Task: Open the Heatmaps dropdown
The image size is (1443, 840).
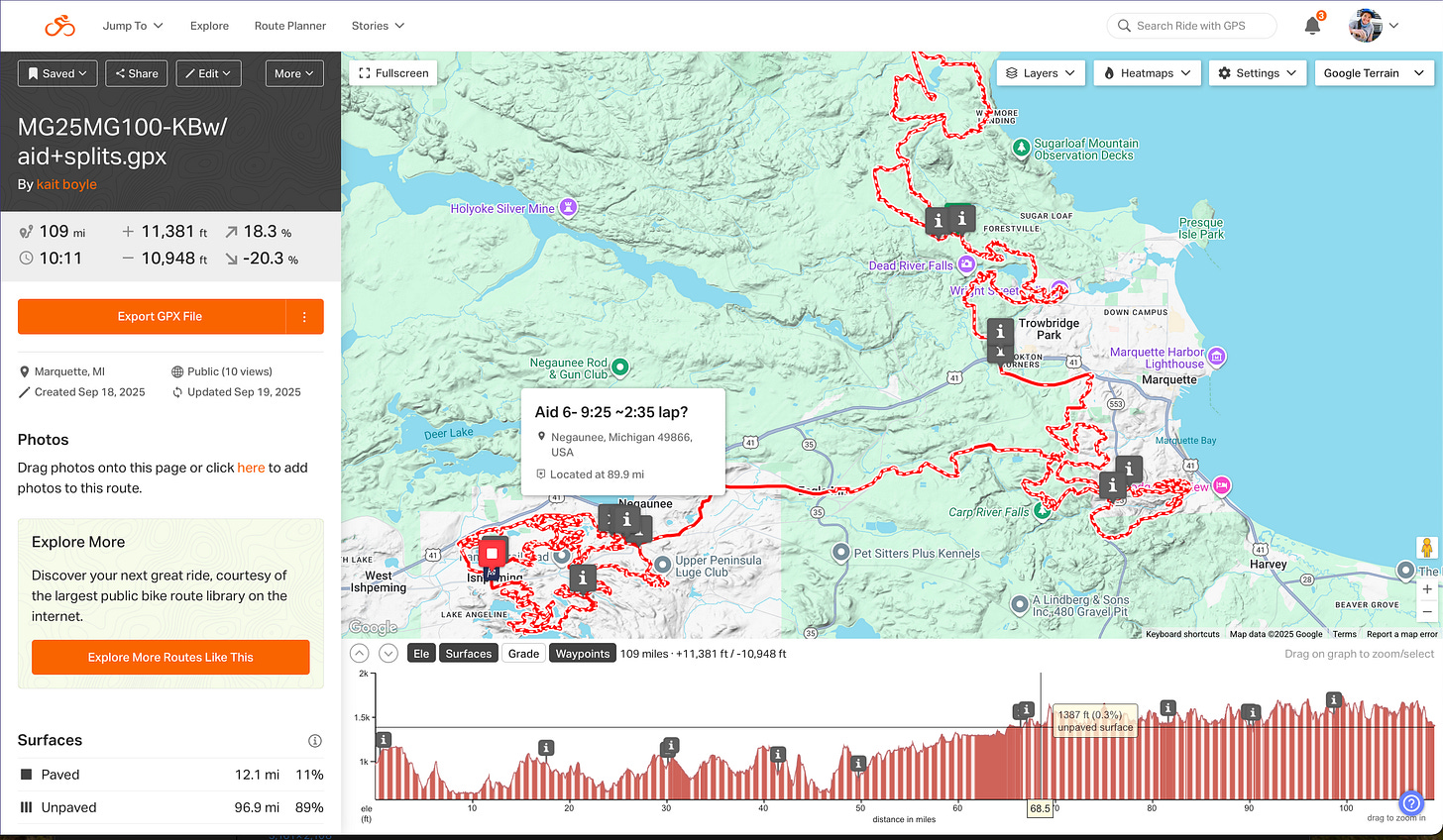Action: pos(1148,73)
